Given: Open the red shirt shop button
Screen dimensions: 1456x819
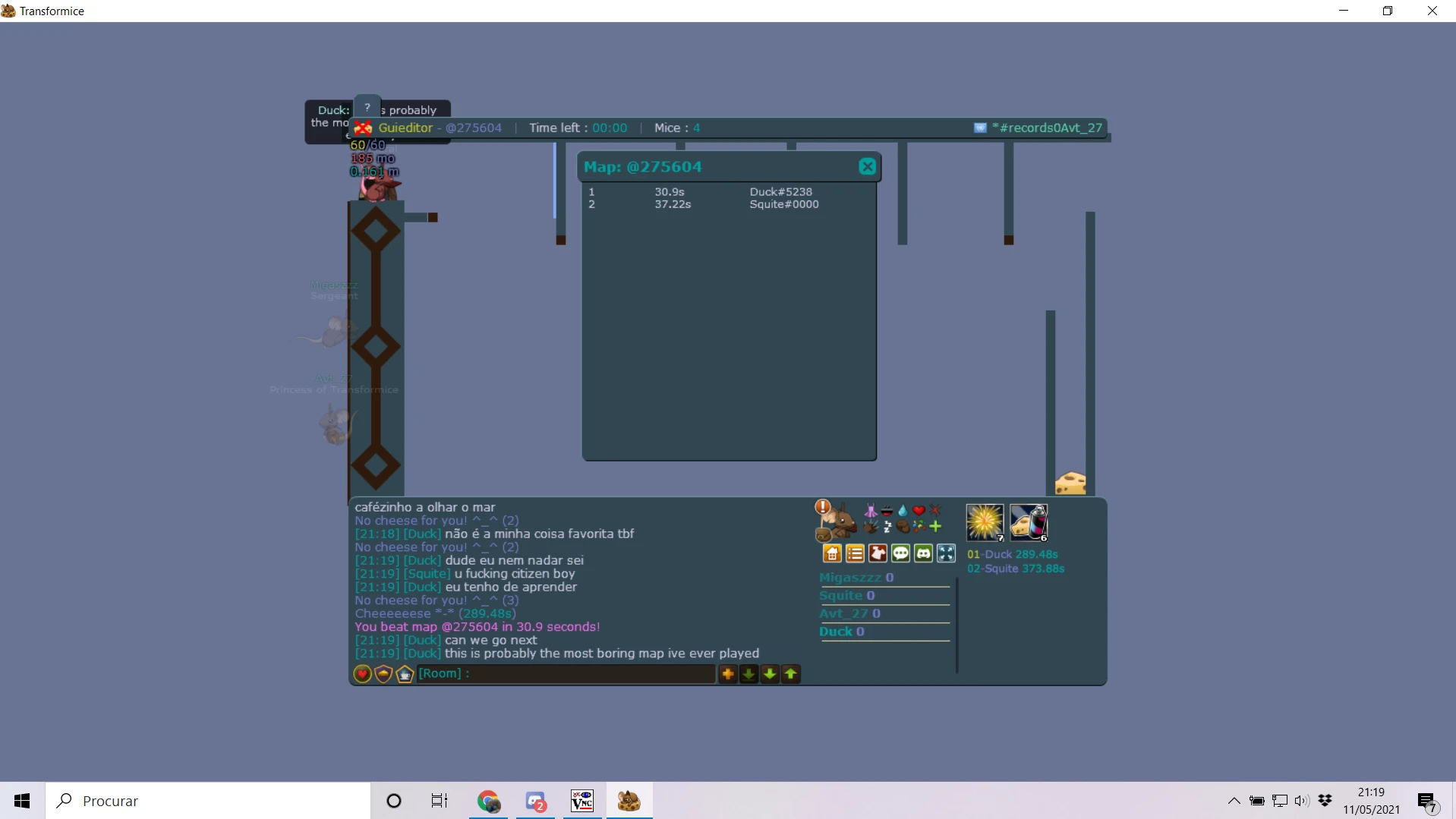Looking at the screenshot, I should (x=878, y=553).
